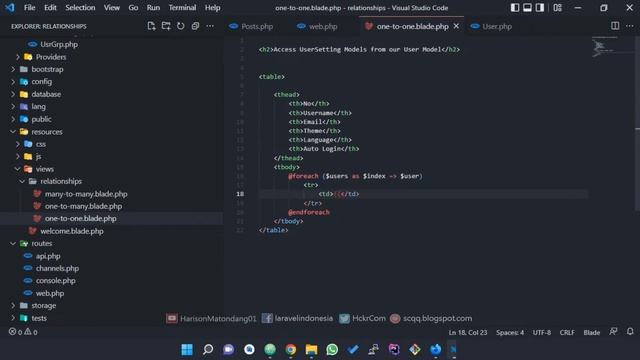Viewport: 640px width, 360px height.
Task: Open api.php in routes
Action: point(48,256)
